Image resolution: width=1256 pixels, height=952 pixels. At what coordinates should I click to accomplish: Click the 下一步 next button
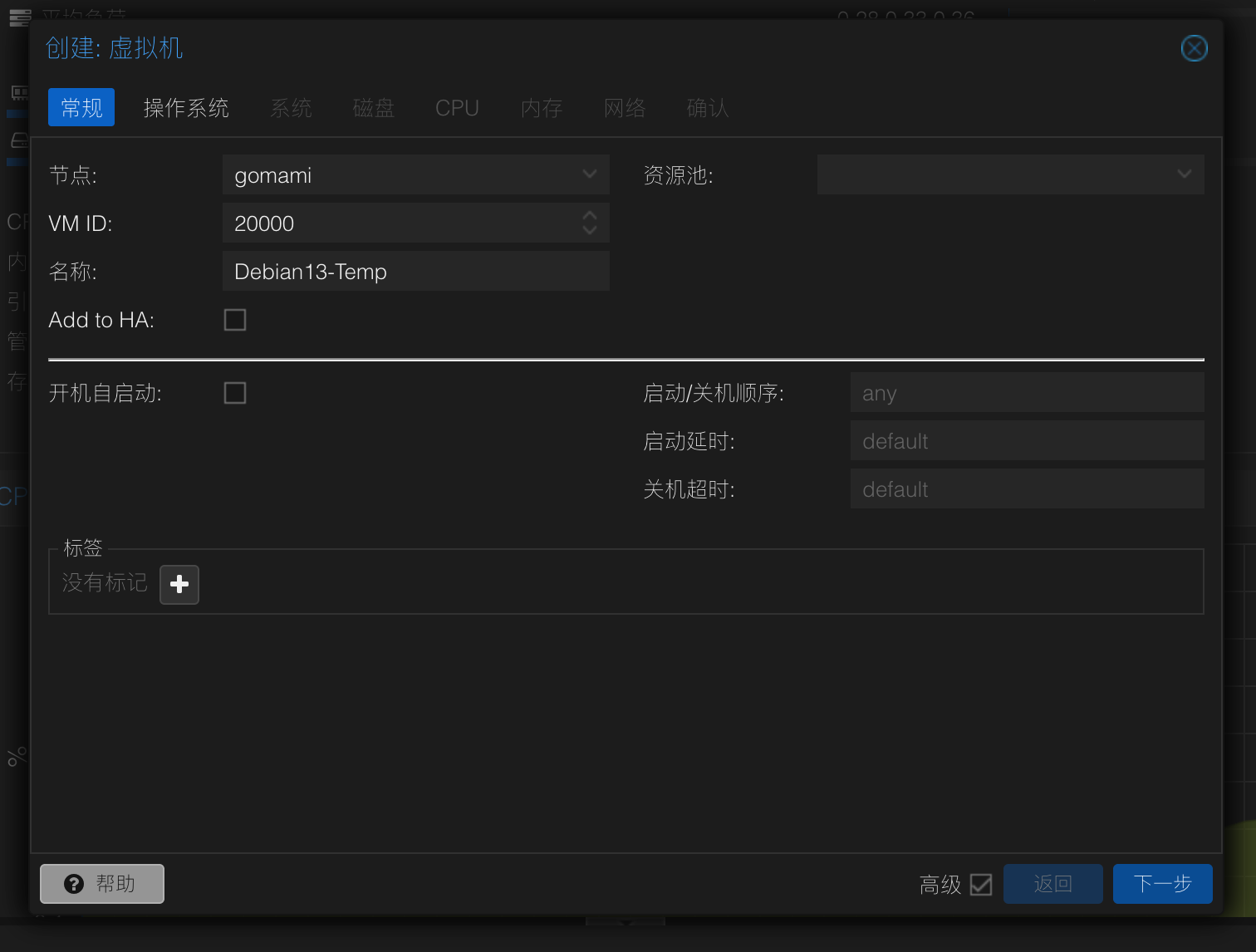pyautogui.click(x=1162, y=884)
